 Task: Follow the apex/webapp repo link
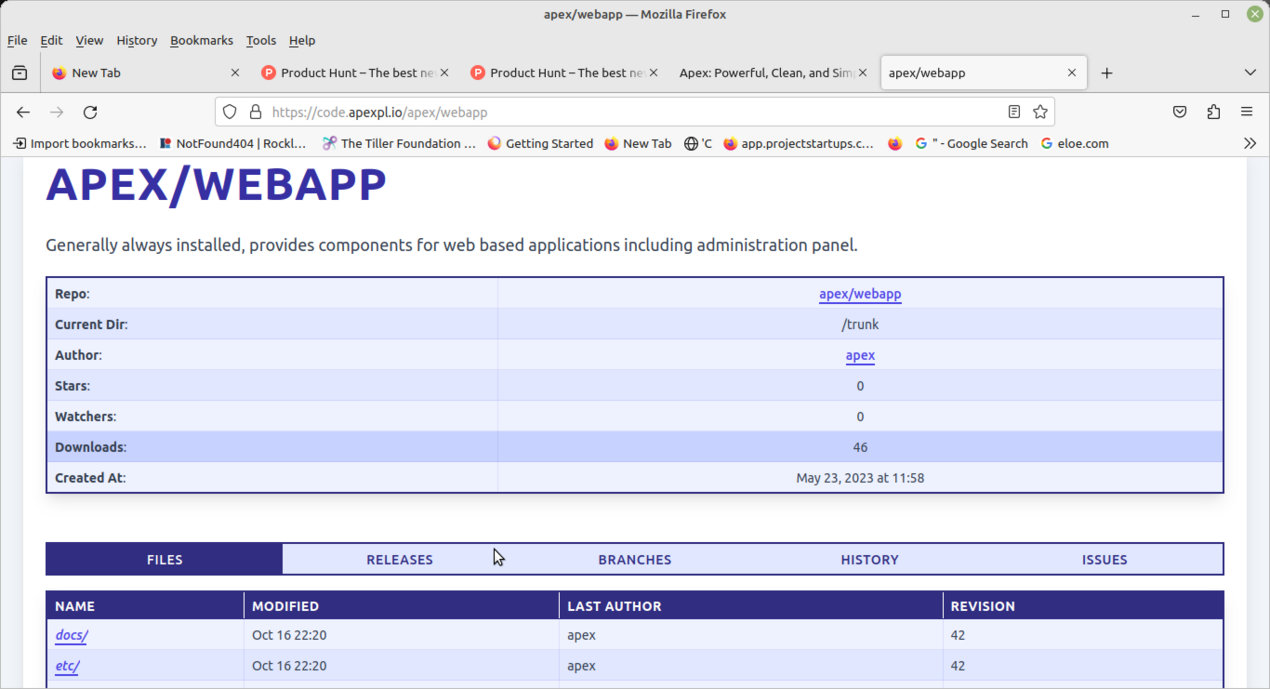pos(860,294)
